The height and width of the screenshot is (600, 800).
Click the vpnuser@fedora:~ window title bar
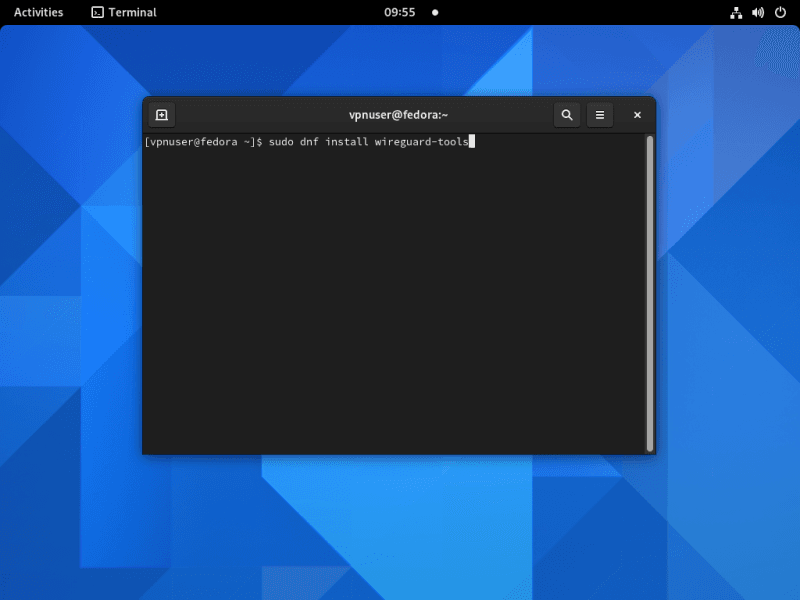point(398,115)
